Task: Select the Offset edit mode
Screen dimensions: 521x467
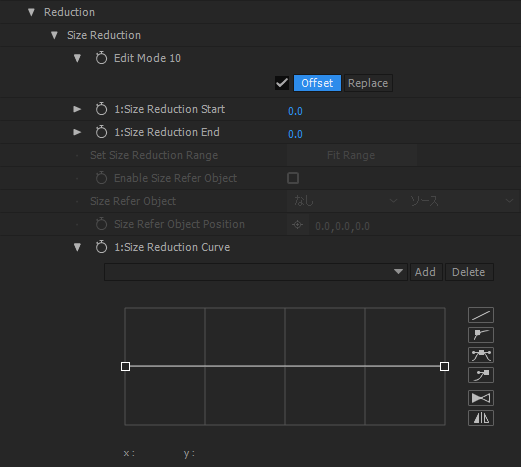Action: (317, 83)
